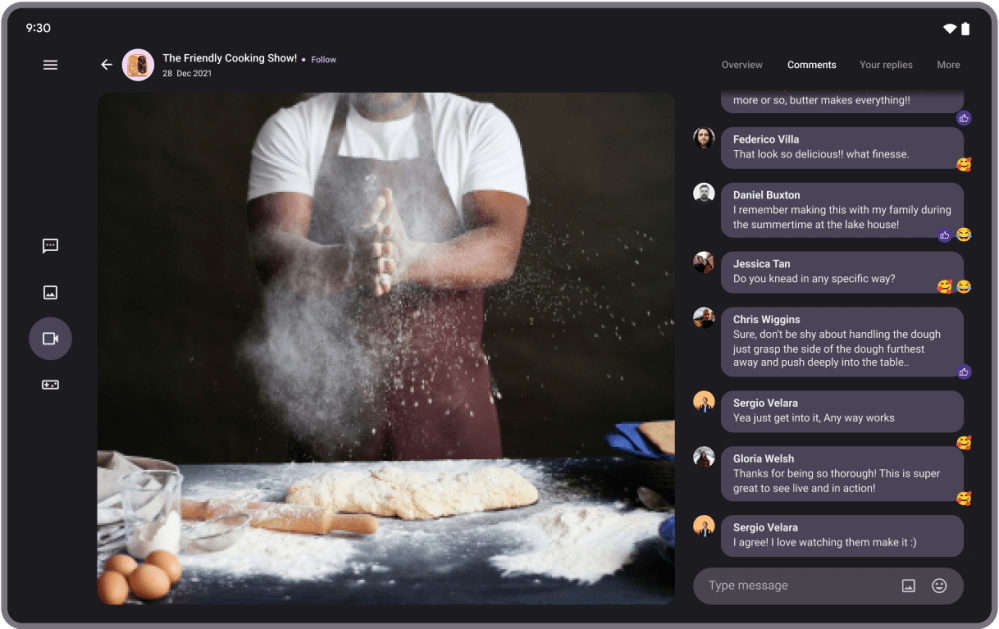The height and width of the screenshot is (629, 999).
Task: Toggle thumbs-up reaction on Daniel Buxton's comment
Action: (945, 235)
